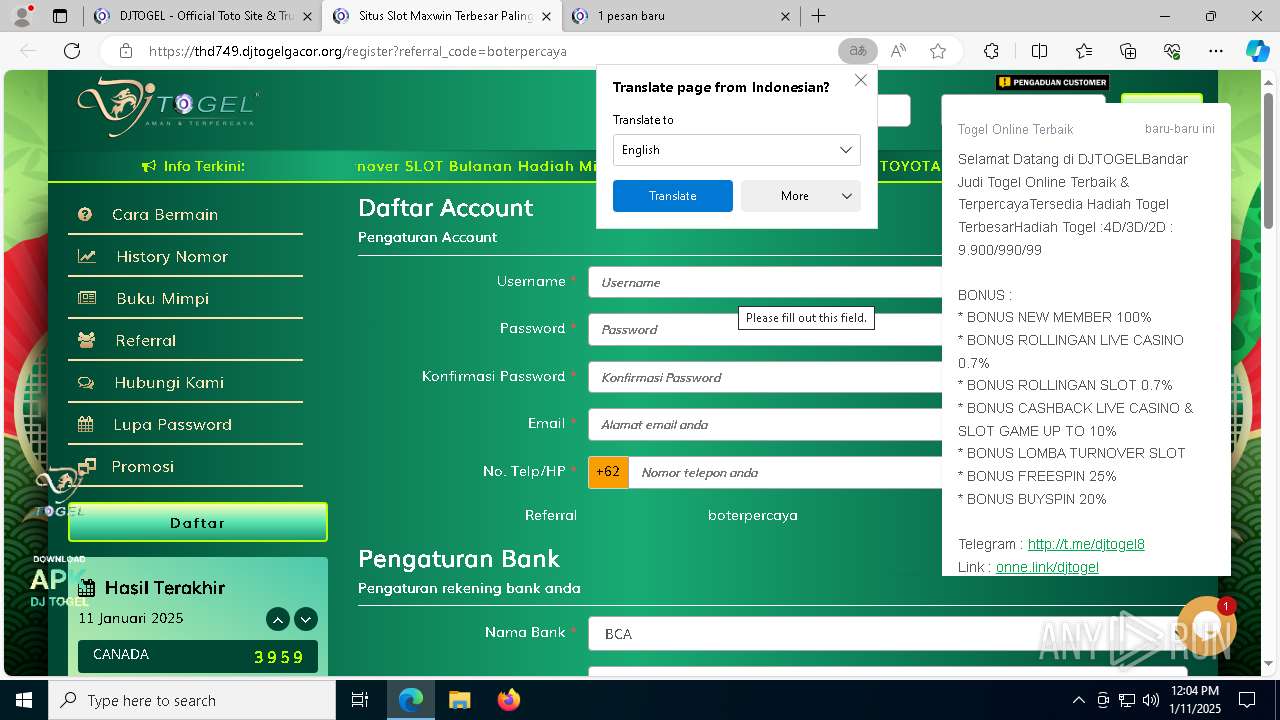Focus the Password input field
The height and width of the screenshot is (720, 1280).
765,329
